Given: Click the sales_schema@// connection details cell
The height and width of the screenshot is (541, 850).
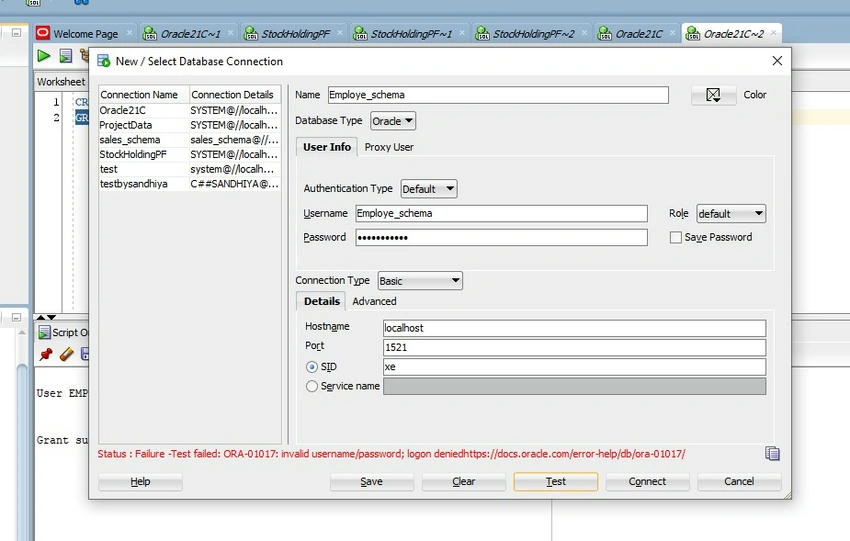Looking at the screenshot, I should click(x=234, y=140).
